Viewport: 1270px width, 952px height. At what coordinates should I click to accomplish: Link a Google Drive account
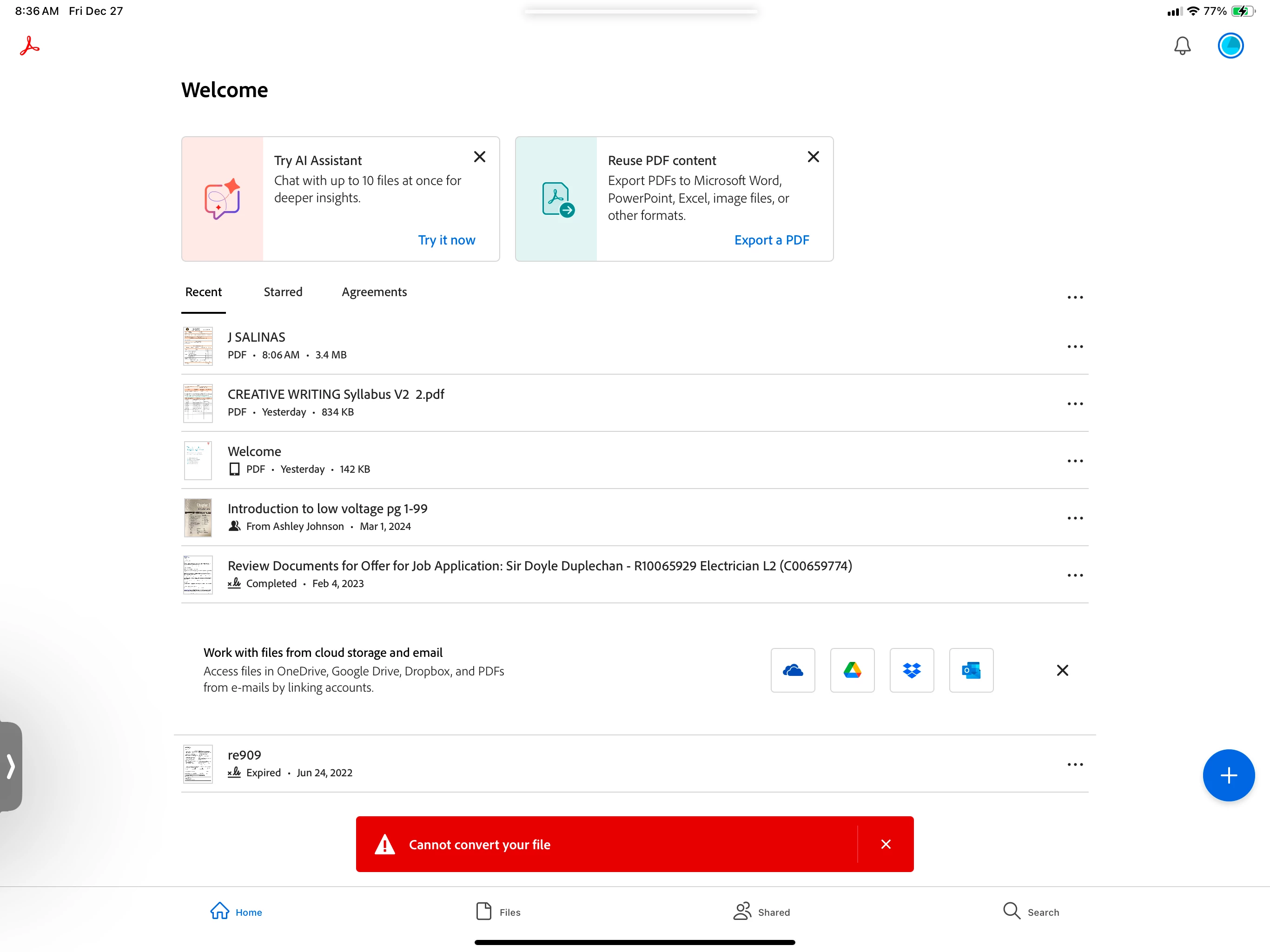pos(852,670)
